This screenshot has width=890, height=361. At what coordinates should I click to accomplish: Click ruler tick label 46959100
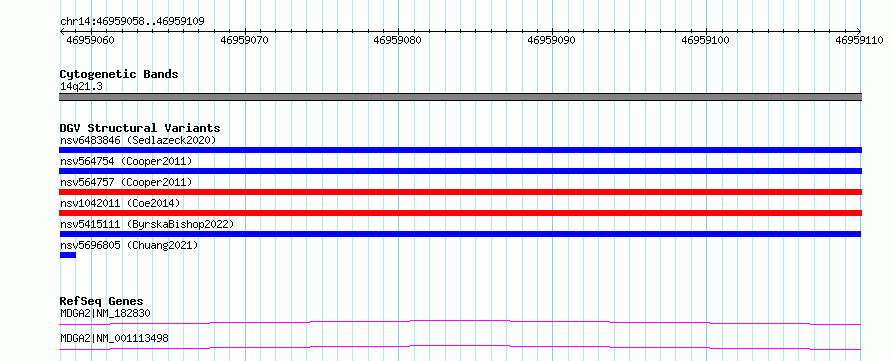click(706, 40)
